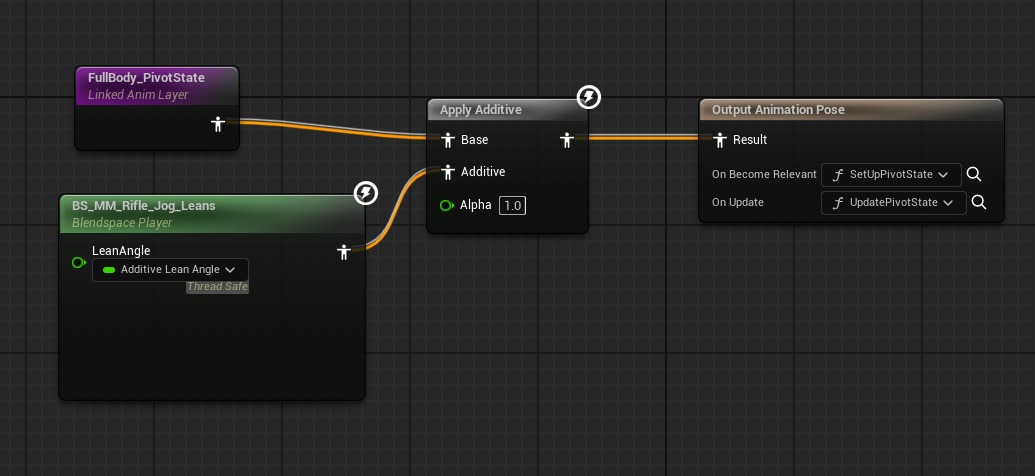
Task: Click the LeanAngle green input pin
Action: (x=79, y=263)
